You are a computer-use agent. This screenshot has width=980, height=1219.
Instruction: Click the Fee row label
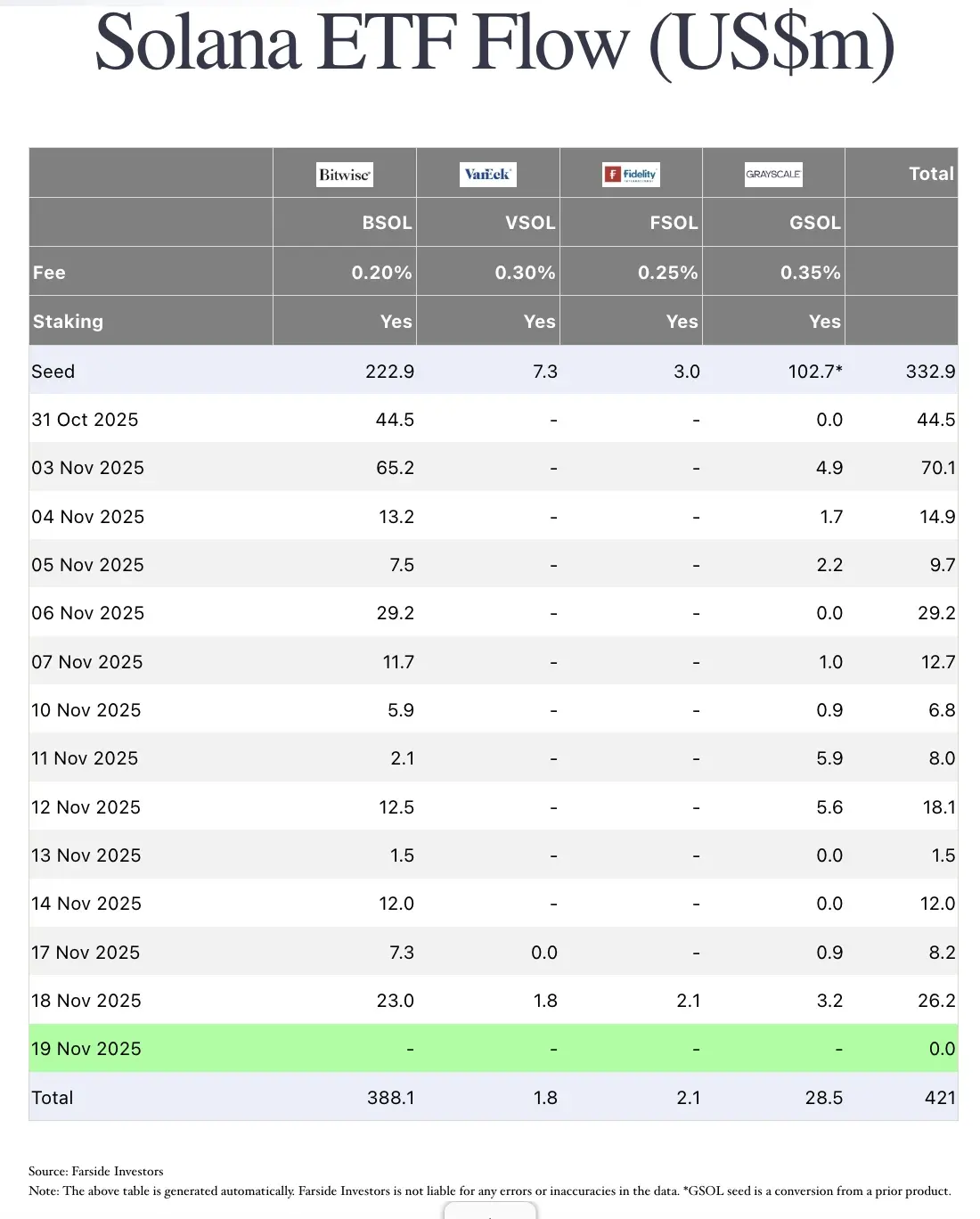click(x=49, y=273)
